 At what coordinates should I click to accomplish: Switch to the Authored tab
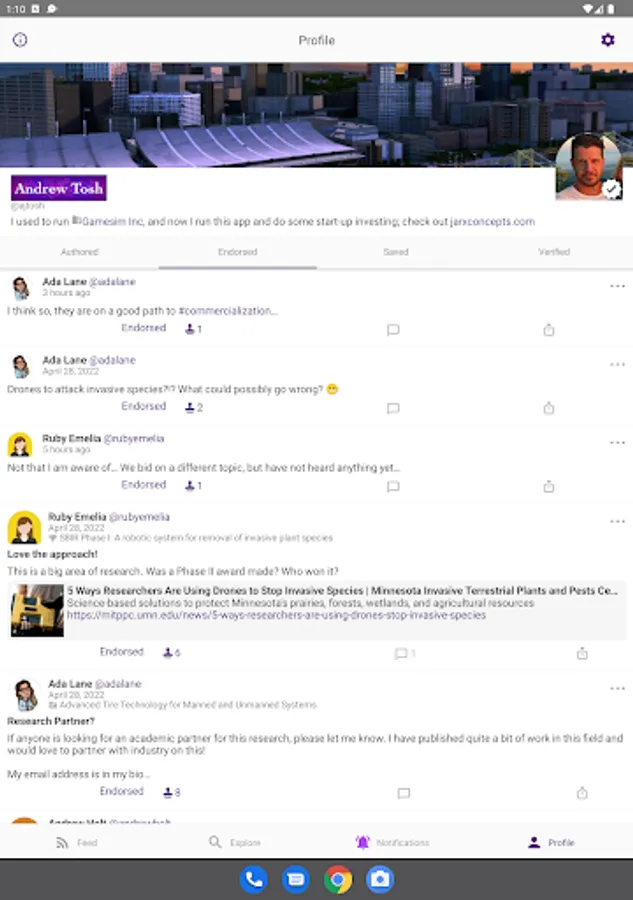point(79,252)
